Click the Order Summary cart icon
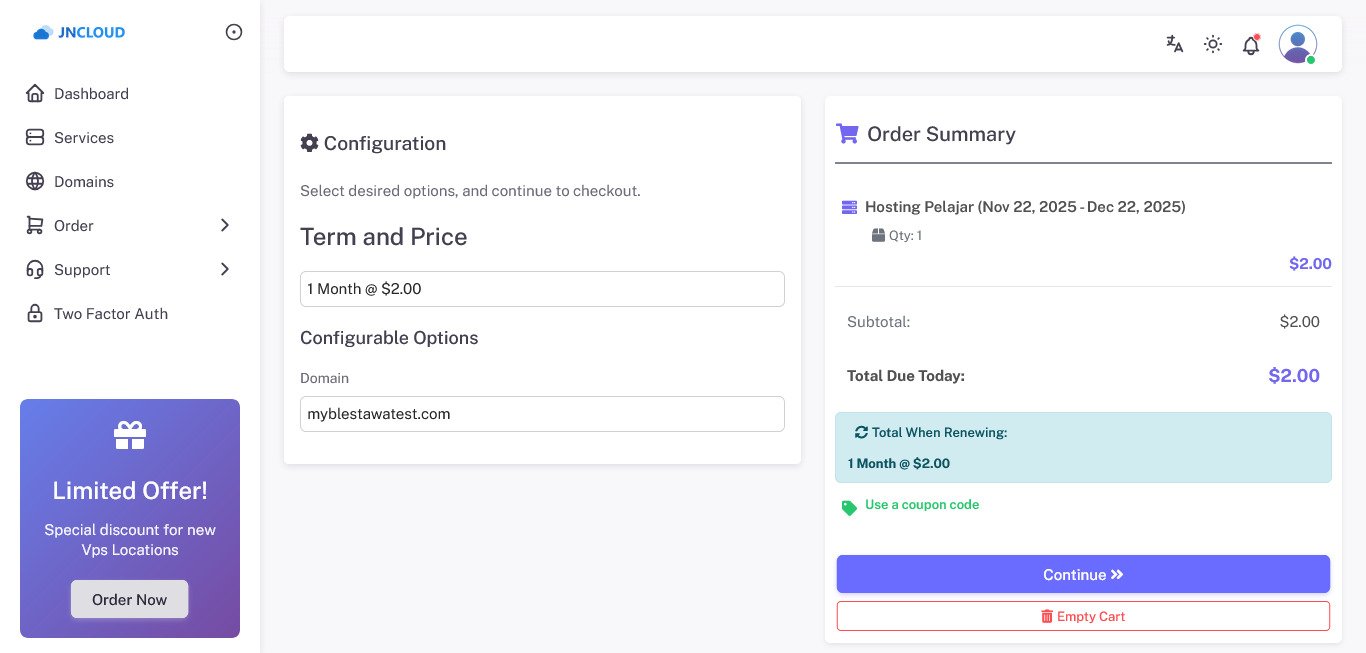This screenshot has width=1366, height=653. pyautogui.click(x=847, y=134)
